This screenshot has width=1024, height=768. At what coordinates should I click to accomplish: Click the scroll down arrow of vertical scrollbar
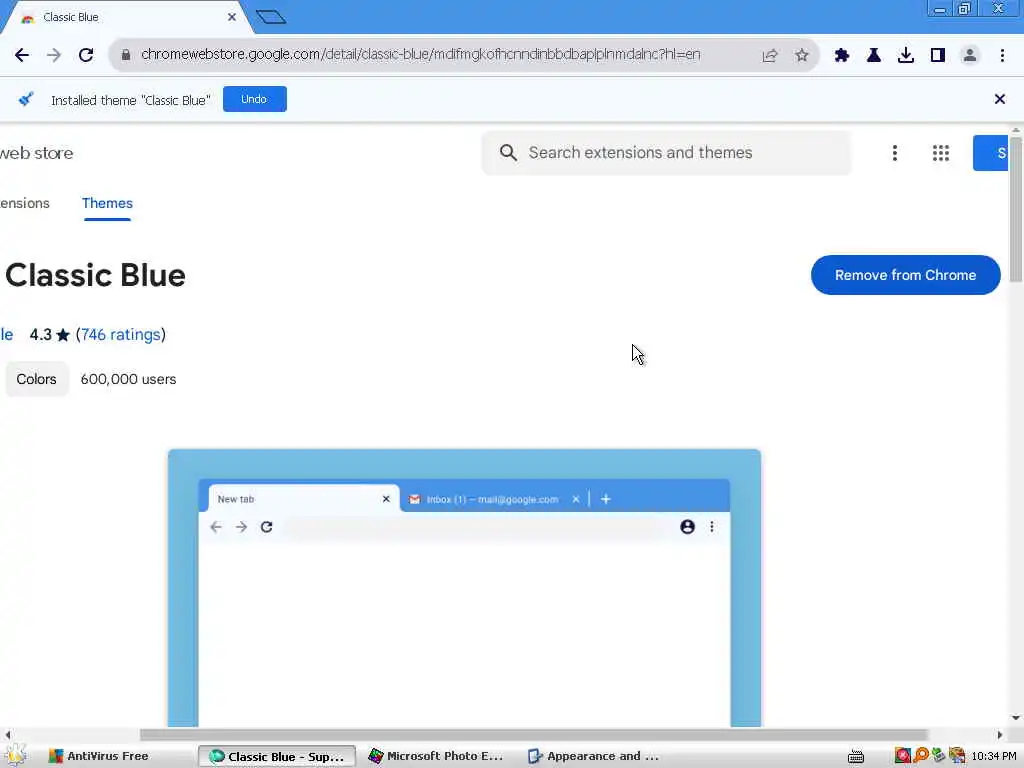click(x=1016, y=718)
